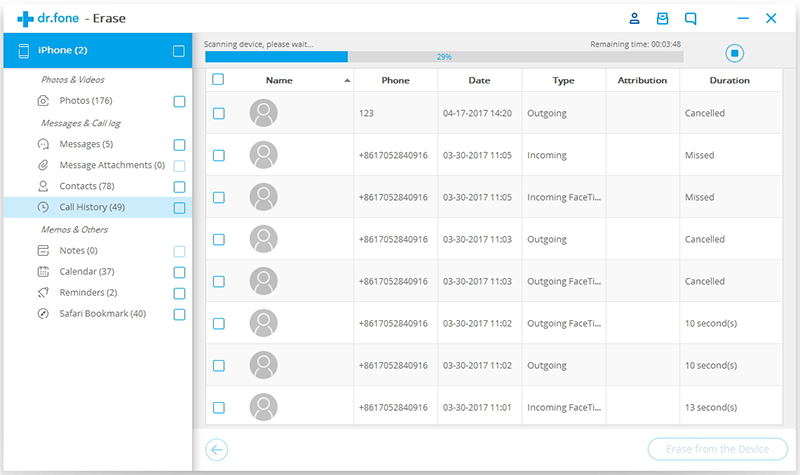Check the 10 second(s) Outgoing FaceTime row
This screenshot has width=800, height=475.
[x=218, y=323]
